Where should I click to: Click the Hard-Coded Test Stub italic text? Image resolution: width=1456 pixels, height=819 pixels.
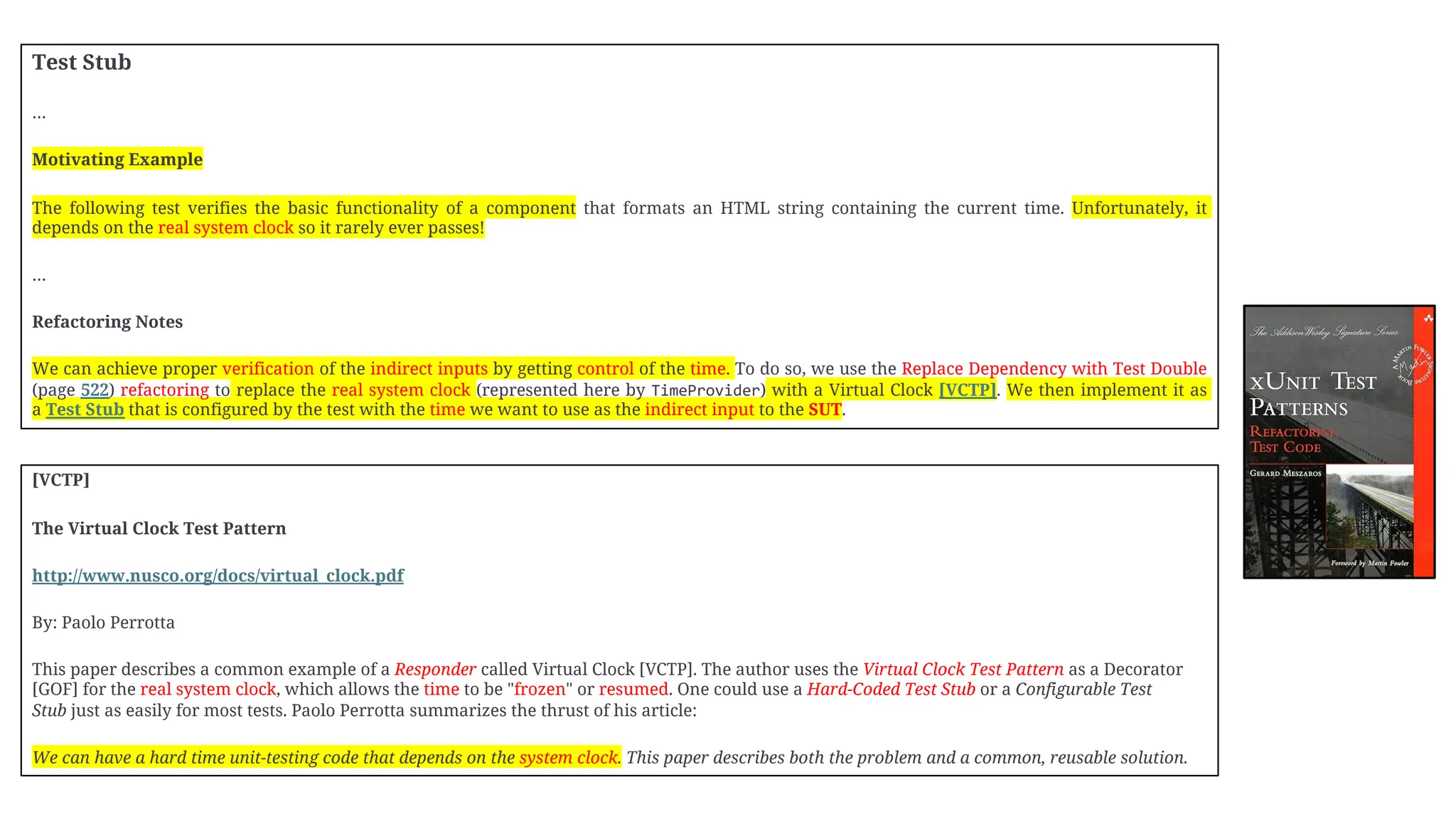[x=891, y=690]
